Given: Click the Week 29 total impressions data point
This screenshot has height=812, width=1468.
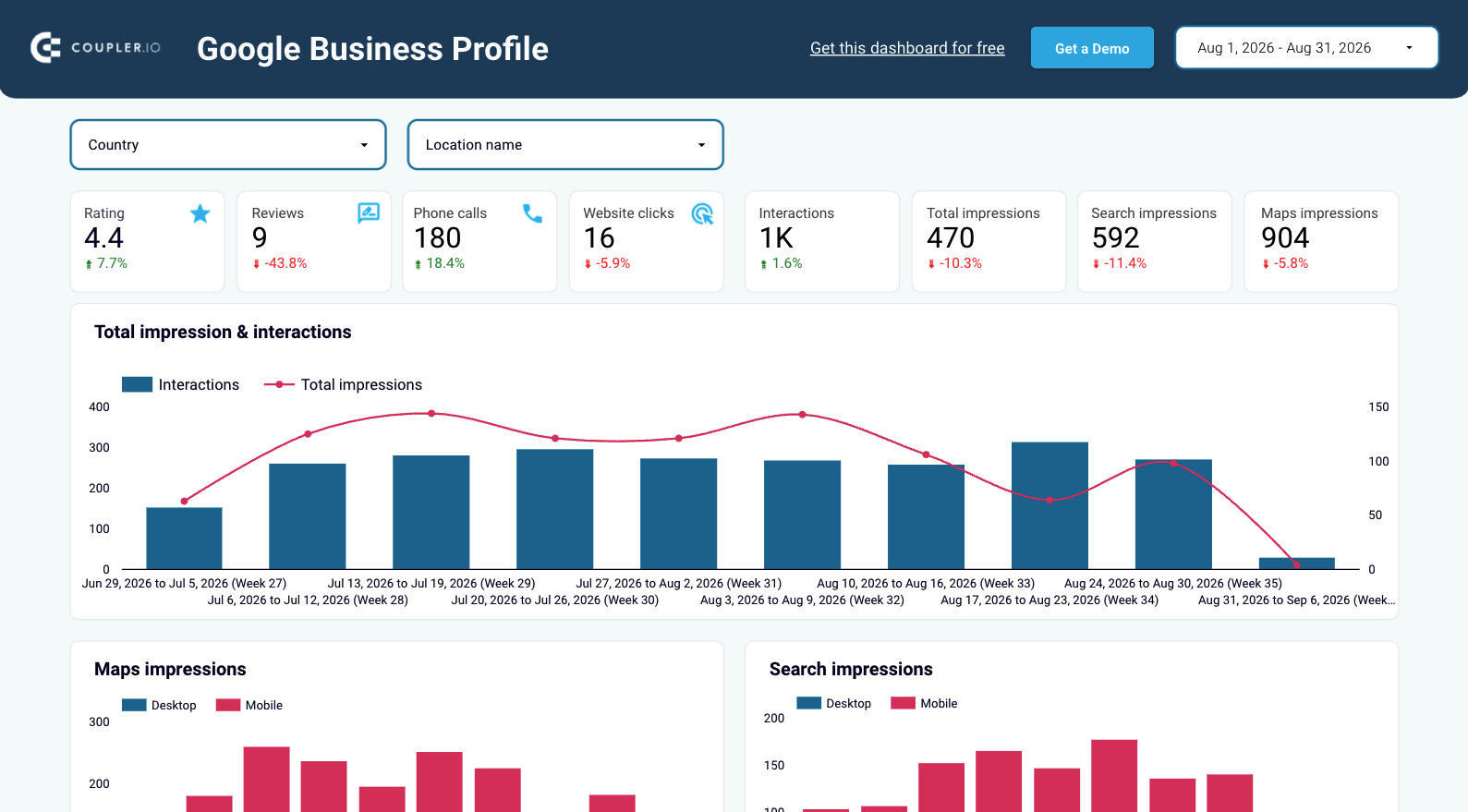Looking at the screenshot, I should click(431, 413).
